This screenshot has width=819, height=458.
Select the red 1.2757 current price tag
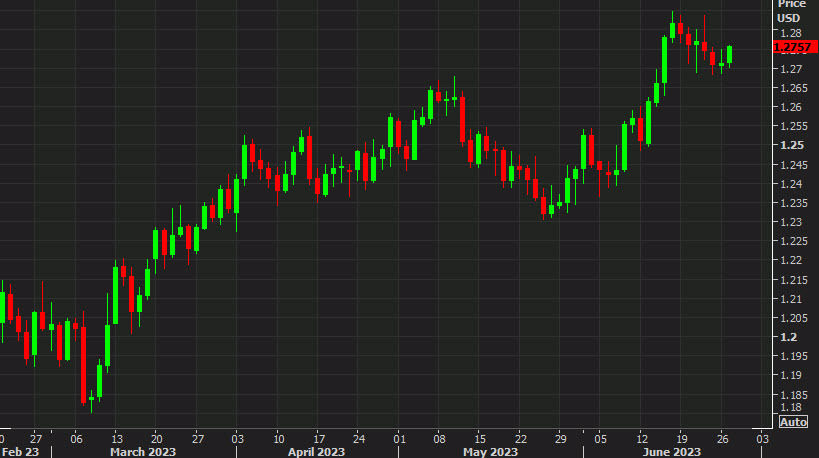point(795,47)
